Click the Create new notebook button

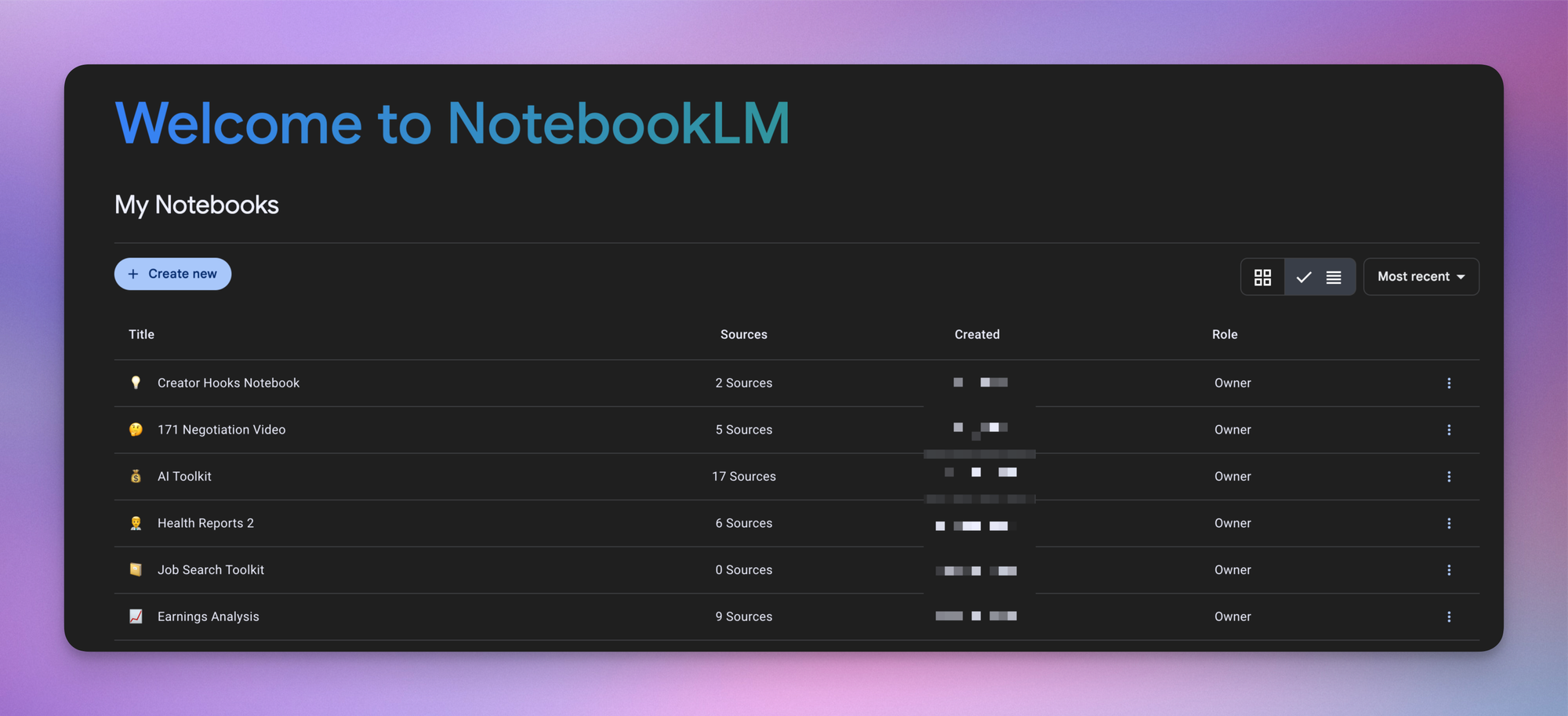[x=172, y=274]
